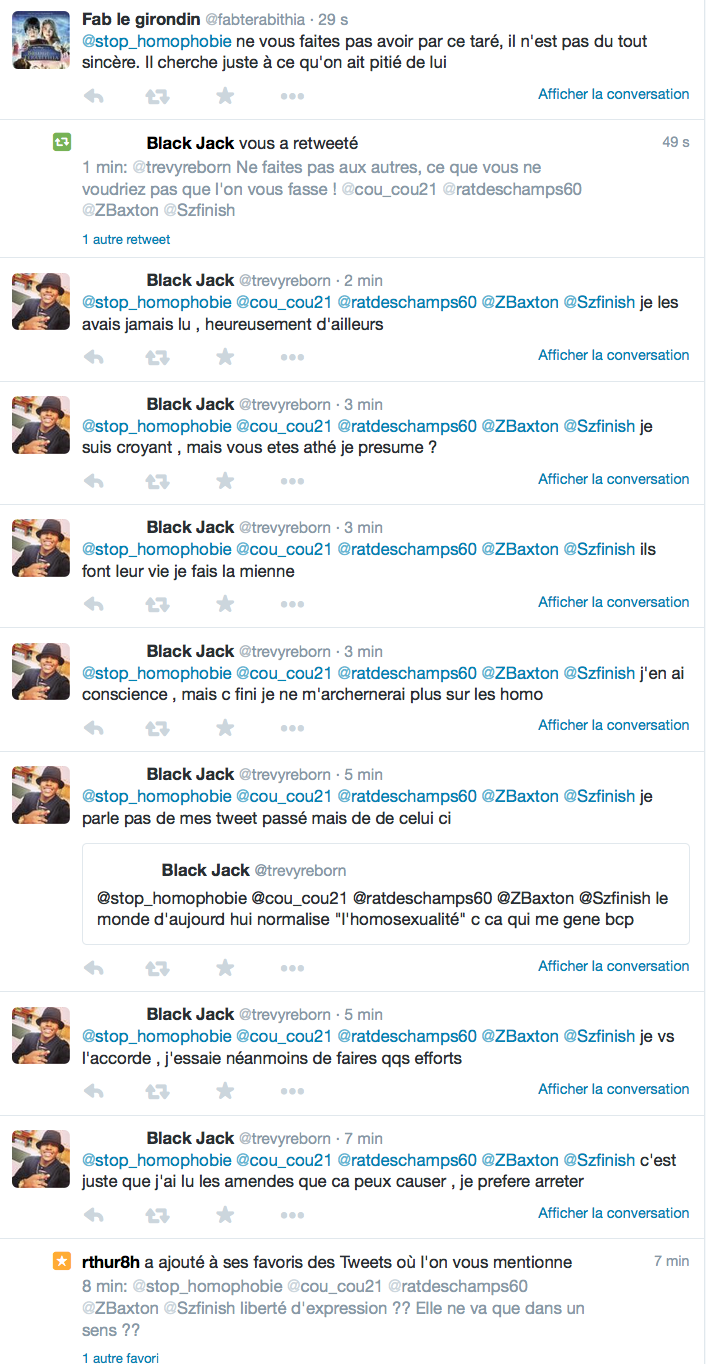Image resolution: width=706 pixels, height=1364 pixels.
Task: Open more menu on 'qqs efforts' tweet
Action: 292,1091
